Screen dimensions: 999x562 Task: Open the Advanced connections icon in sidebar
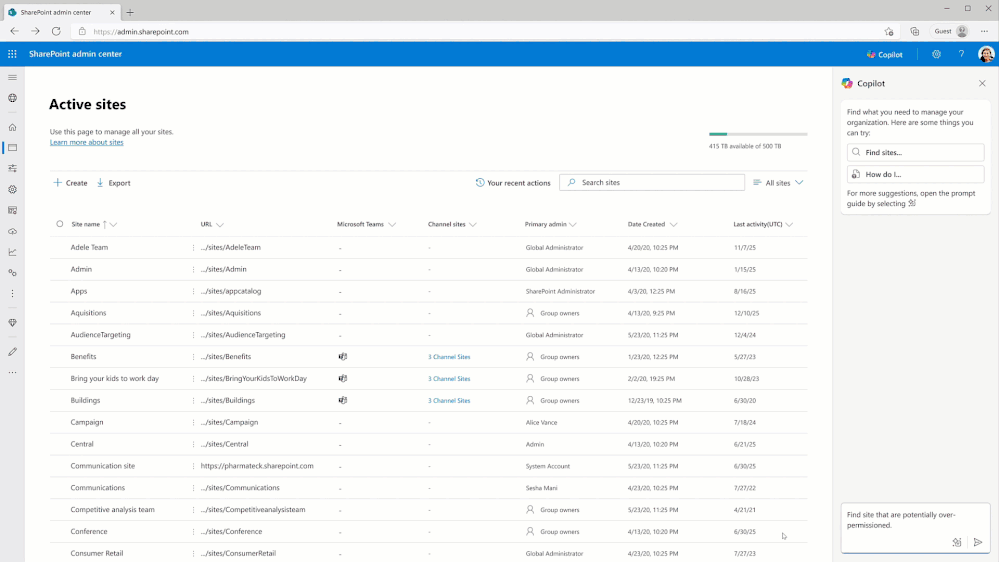[12, 273]
